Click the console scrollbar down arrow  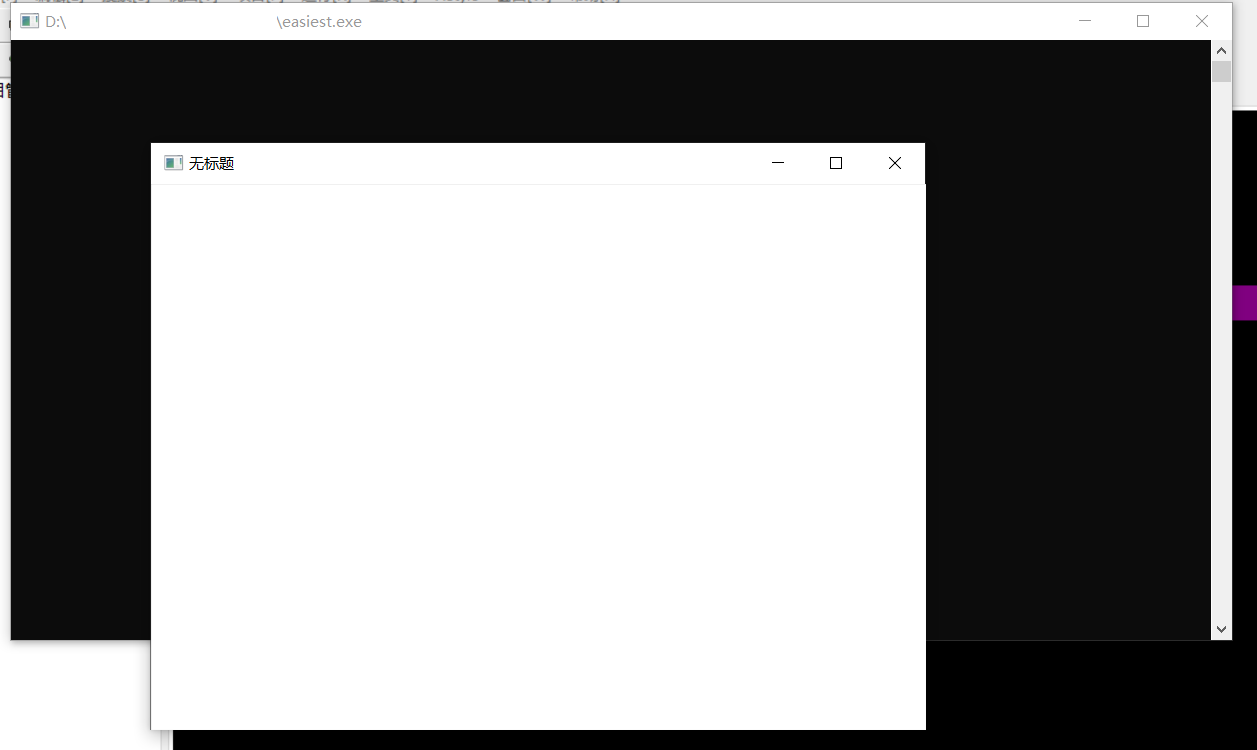(1221, 630)
